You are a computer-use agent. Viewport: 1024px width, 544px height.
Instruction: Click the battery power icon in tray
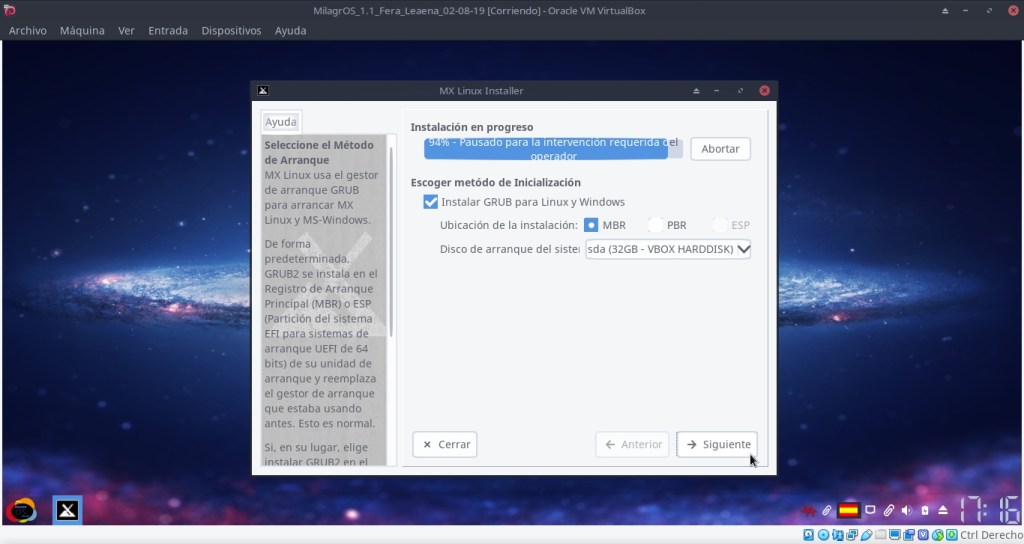924,510
